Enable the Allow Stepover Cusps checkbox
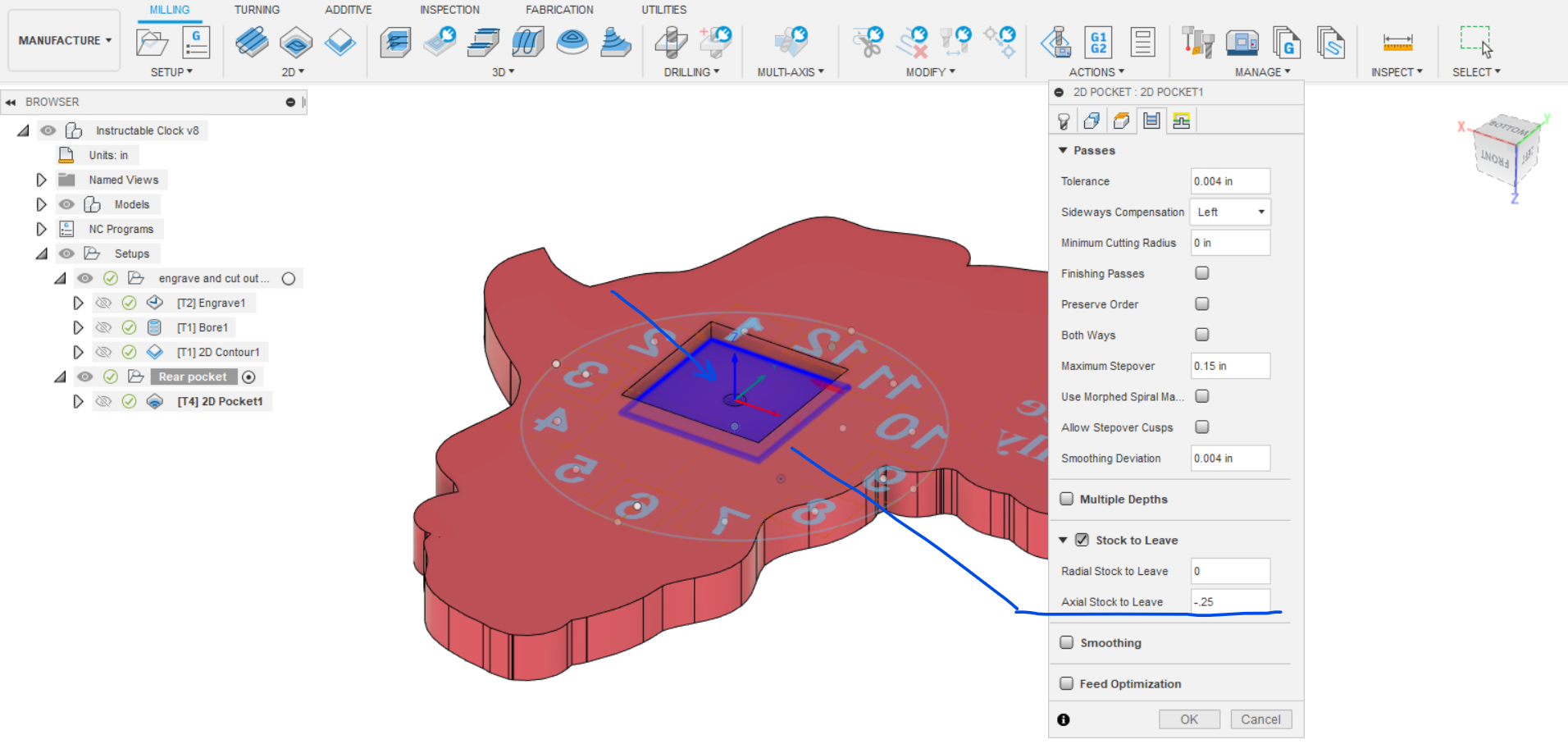This screenshot has width=1568, height=744. tap(1202, 427)
